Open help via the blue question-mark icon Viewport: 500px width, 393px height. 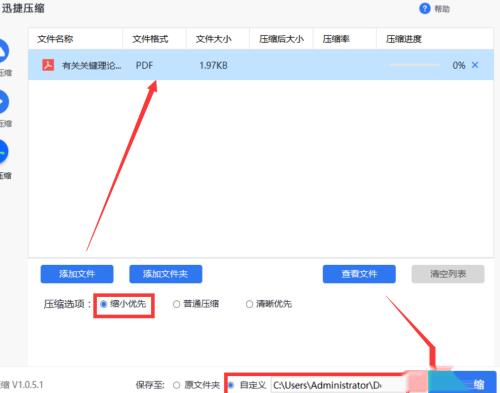click(424, 8)
